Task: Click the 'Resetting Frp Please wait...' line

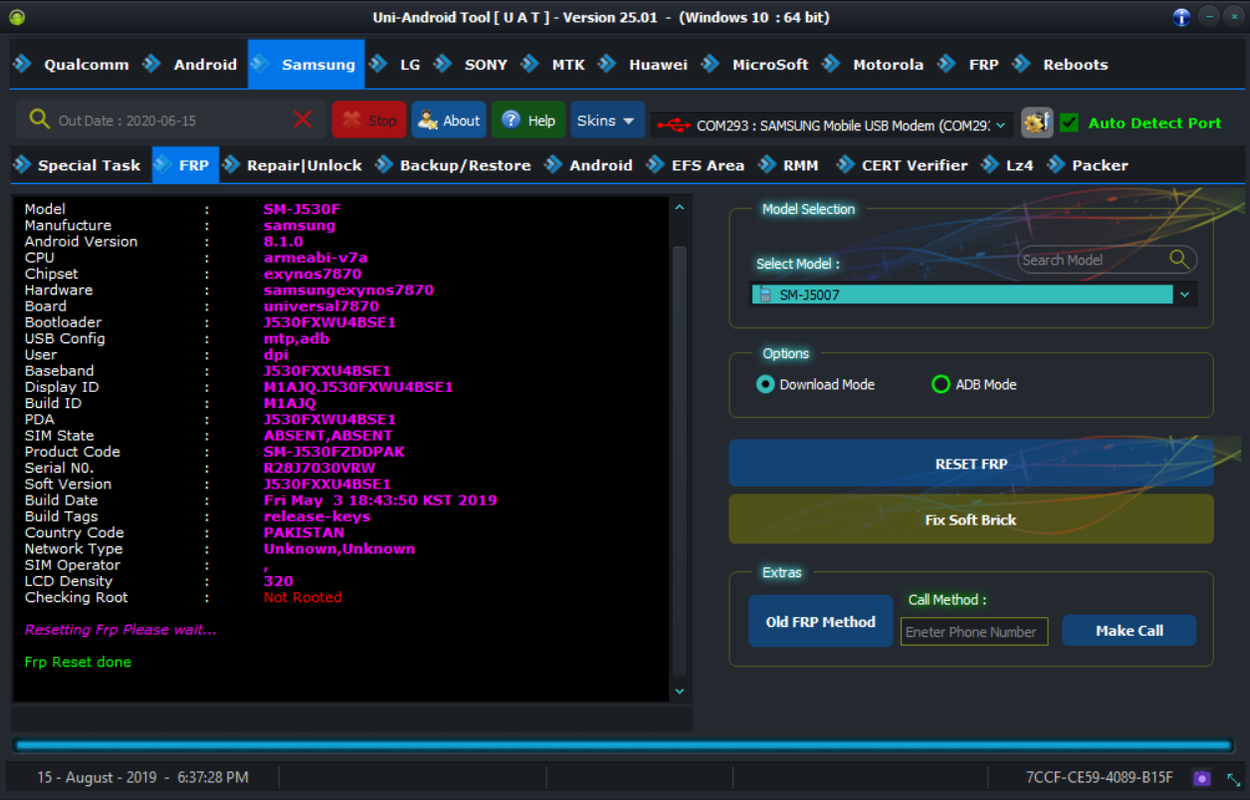Action: [120, 630]
